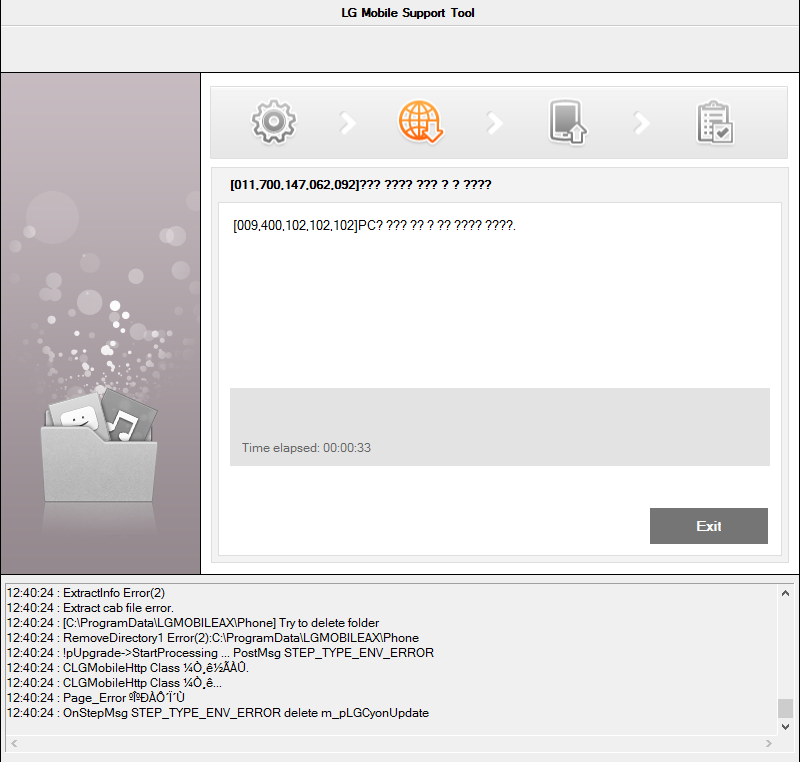Click the phone upload step icon
800x762 pixels.
pos(567,122)
